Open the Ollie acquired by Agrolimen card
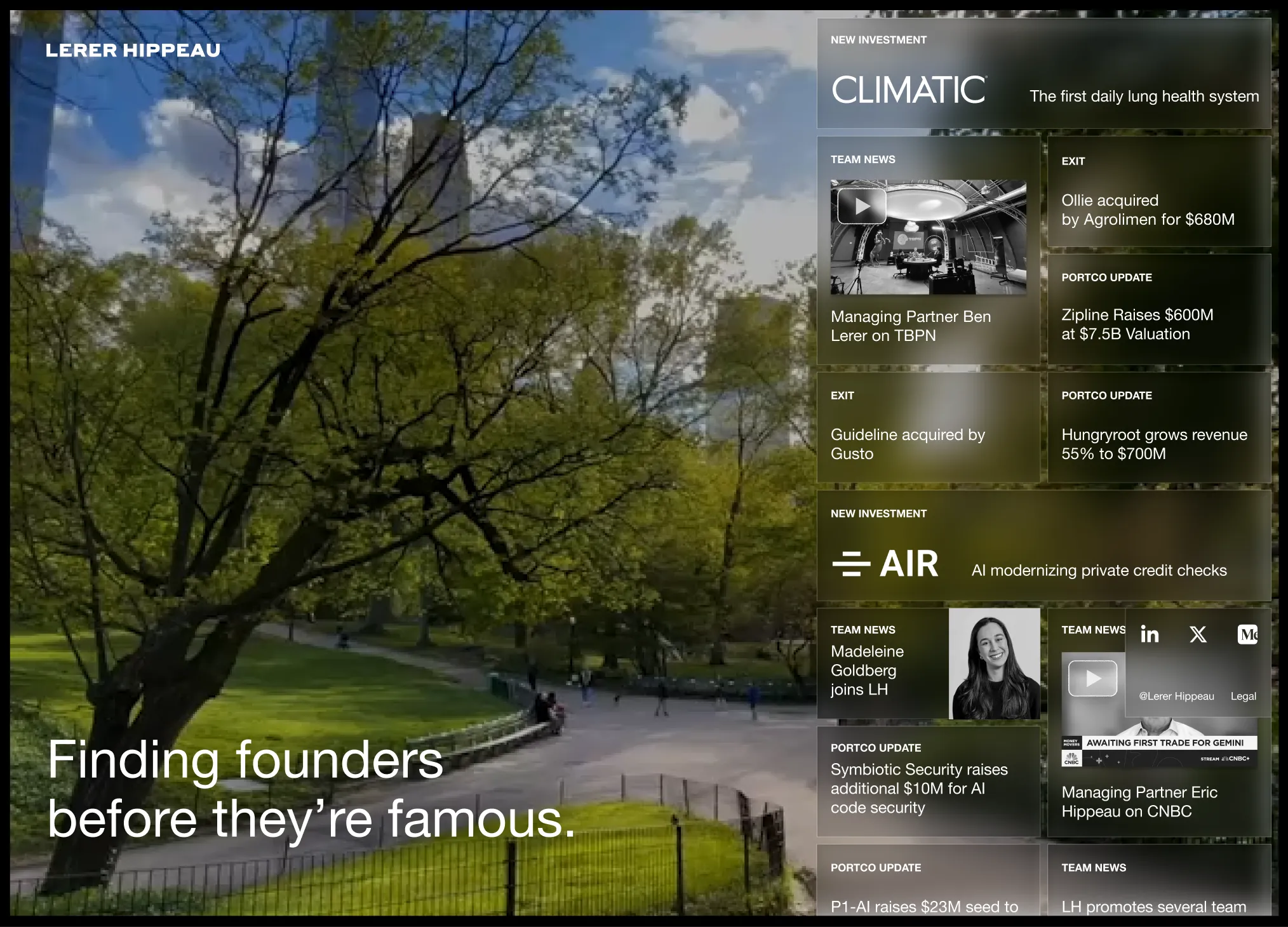Screen dimensions: 1288x927 [x=1159, y=192]
